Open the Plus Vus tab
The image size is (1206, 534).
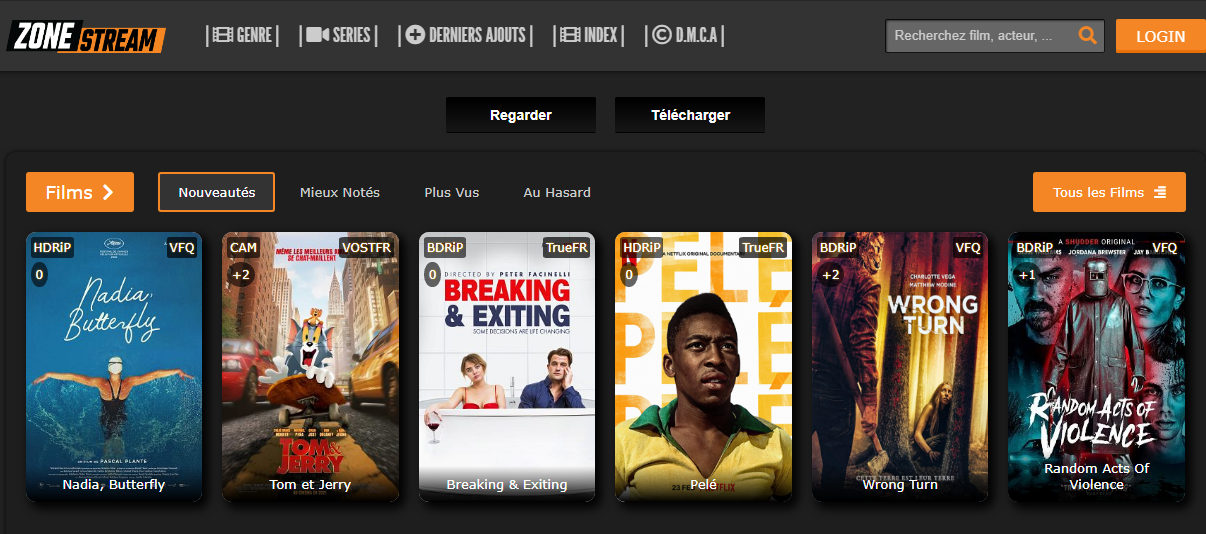452,192
